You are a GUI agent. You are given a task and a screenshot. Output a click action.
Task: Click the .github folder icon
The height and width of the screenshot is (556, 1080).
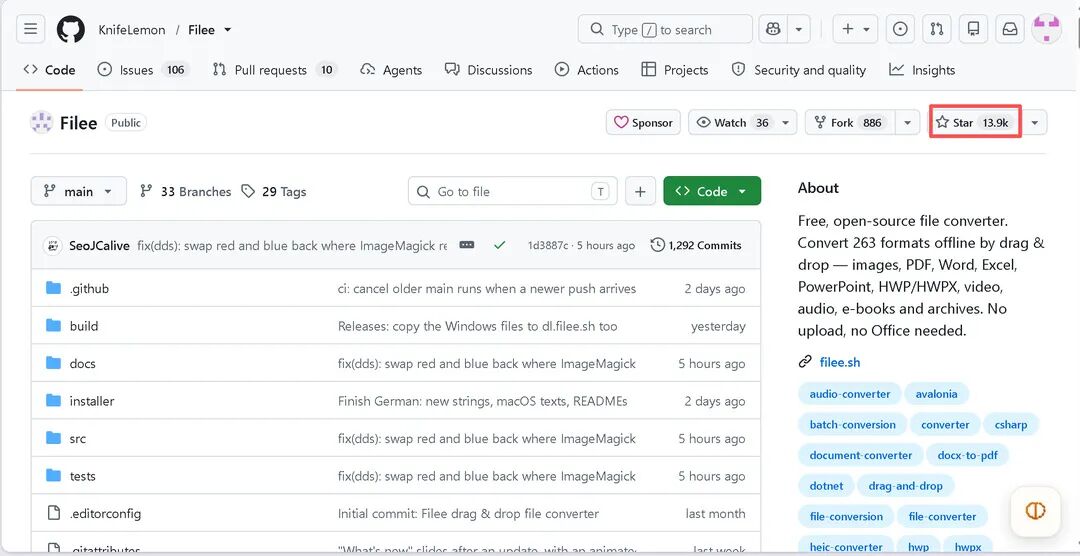pyautogui.click(x=53, y=289)
